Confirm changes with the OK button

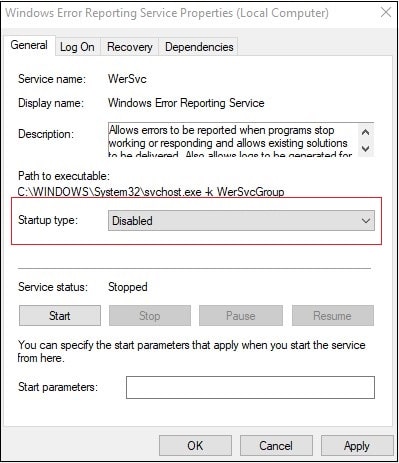pyautogui.click(x=195, y=445)
